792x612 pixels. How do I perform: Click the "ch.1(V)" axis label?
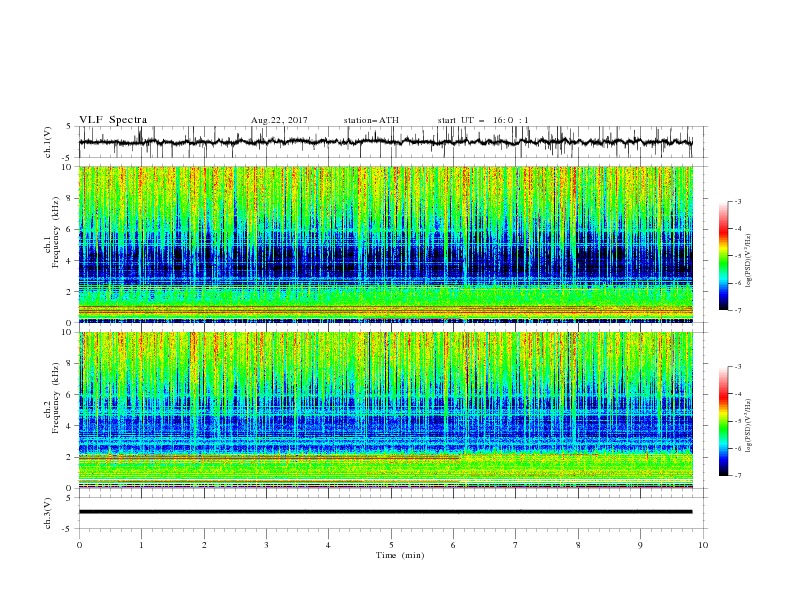click(48, 142)
